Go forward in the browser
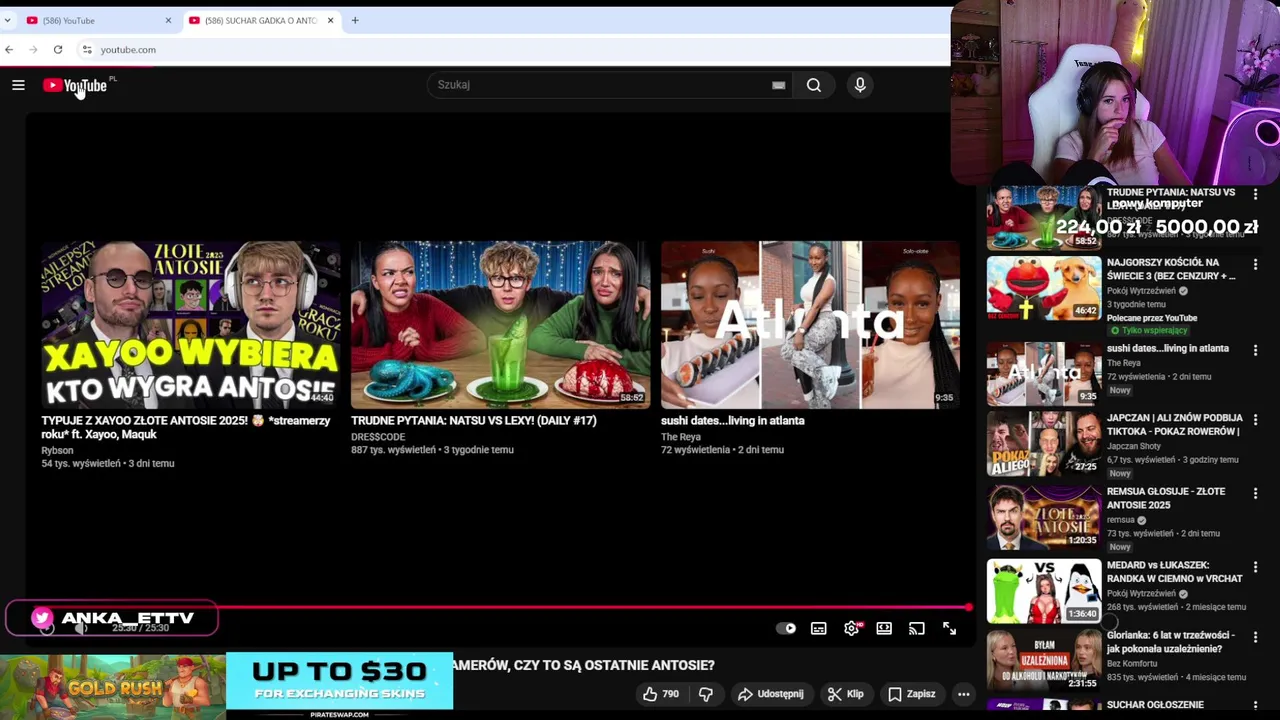The image size is (1280, 720). [33, 49]
